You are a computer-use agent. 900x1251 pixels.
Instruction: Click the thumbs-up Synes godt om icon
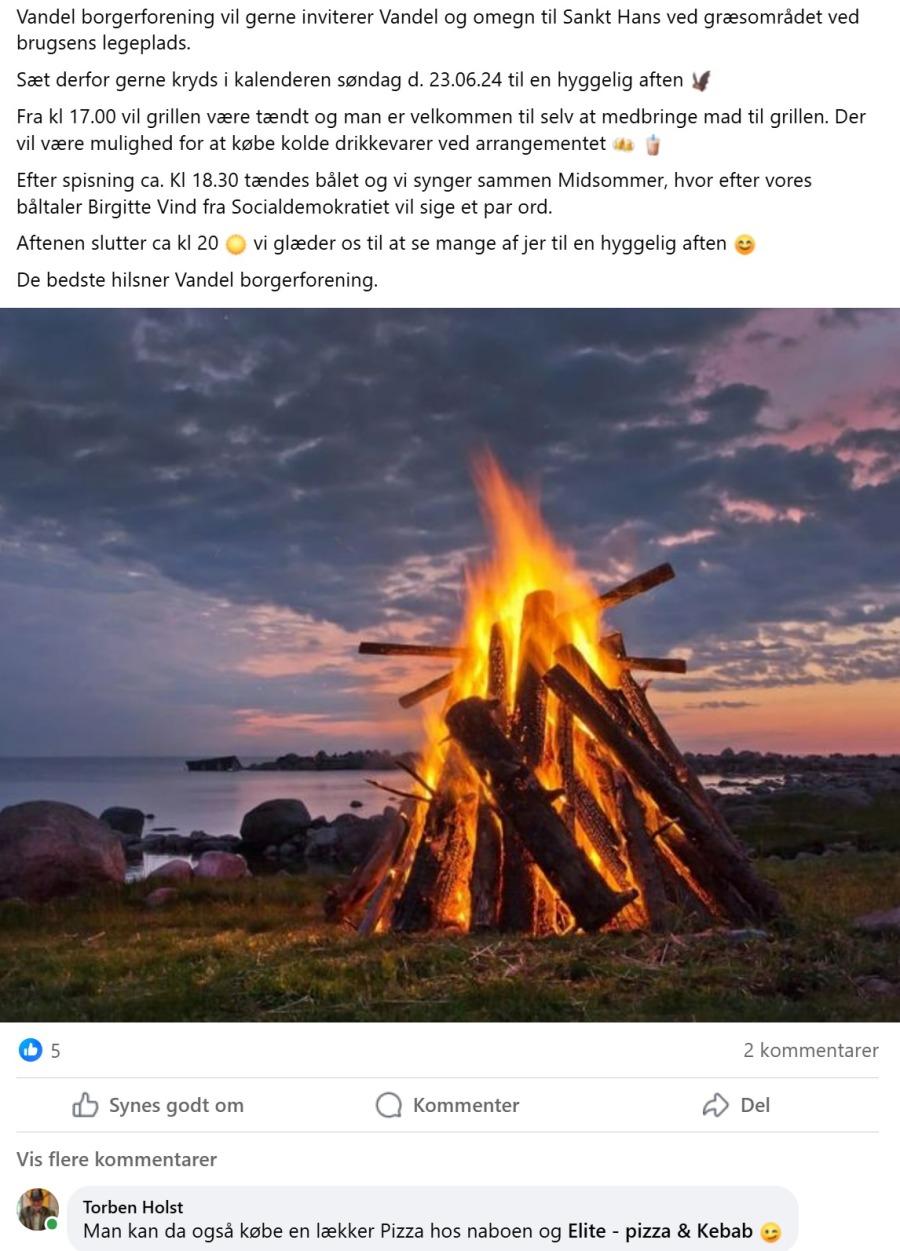point(86,1105)
